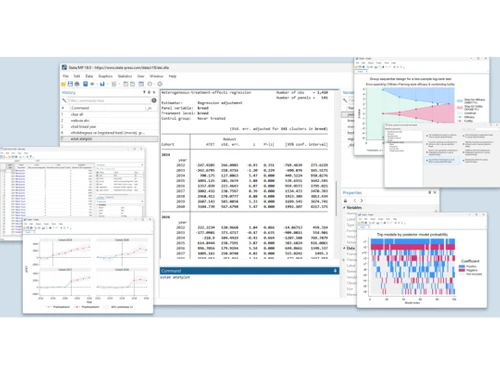
Task: Pin the Command window
Action: [335, 271]
